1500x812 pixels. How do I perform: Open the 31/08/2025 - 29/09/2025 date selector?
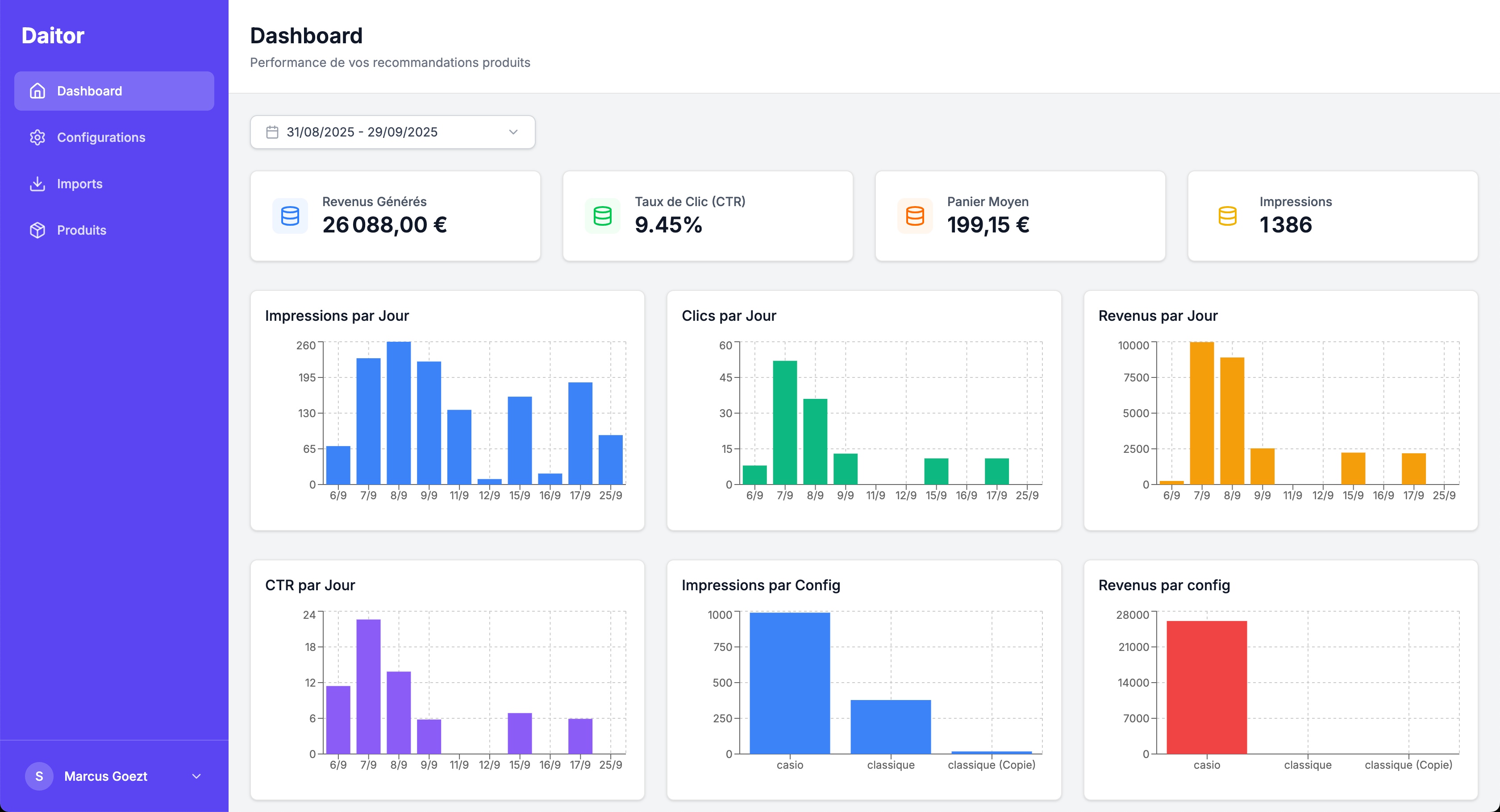click(392, 132)
